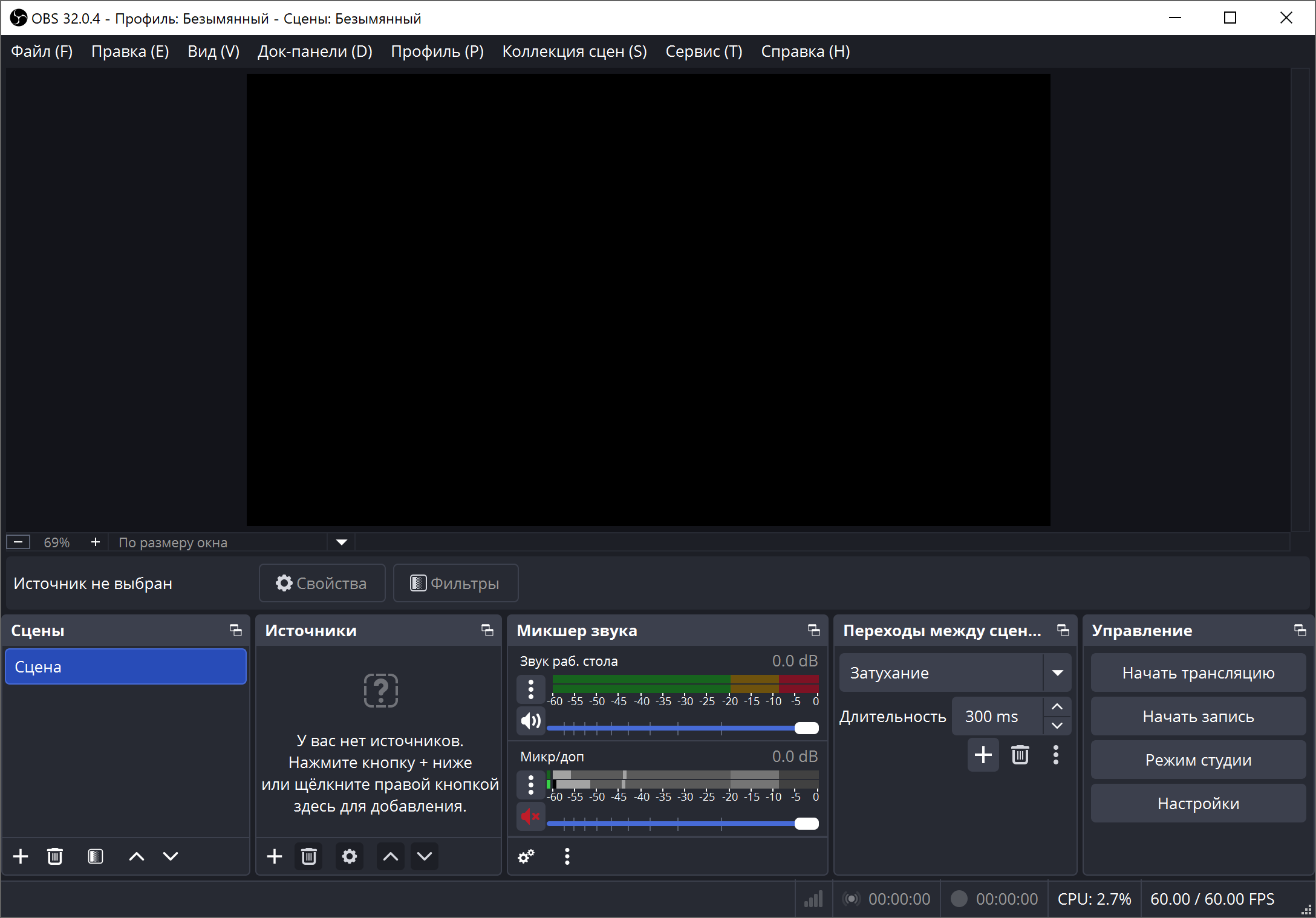Click Начать запись button

click(x=1198, y=717)
